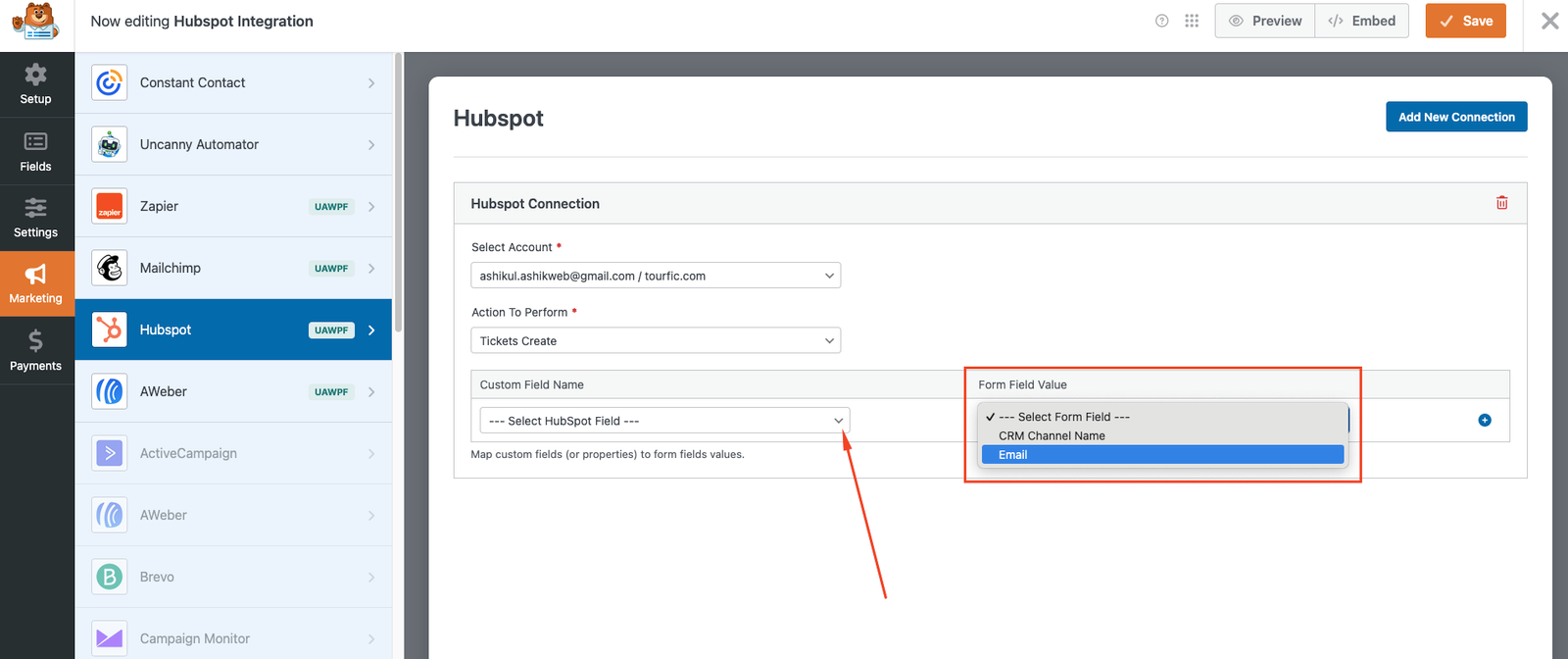Open the grid apps menu icon
Viewport: 1568px width, 659px height.
1191,21
